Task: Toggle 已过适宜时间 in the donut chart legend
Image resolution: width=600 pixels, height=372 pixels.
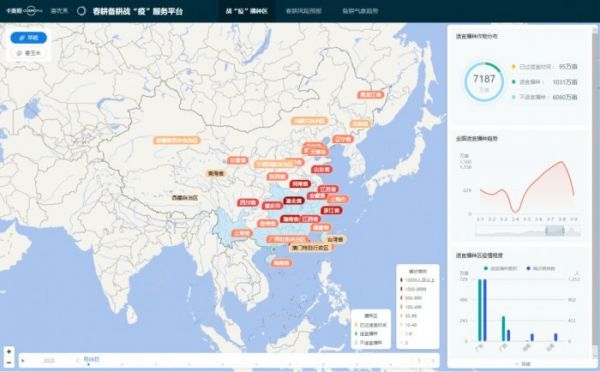Action: (x=544, y=67)
